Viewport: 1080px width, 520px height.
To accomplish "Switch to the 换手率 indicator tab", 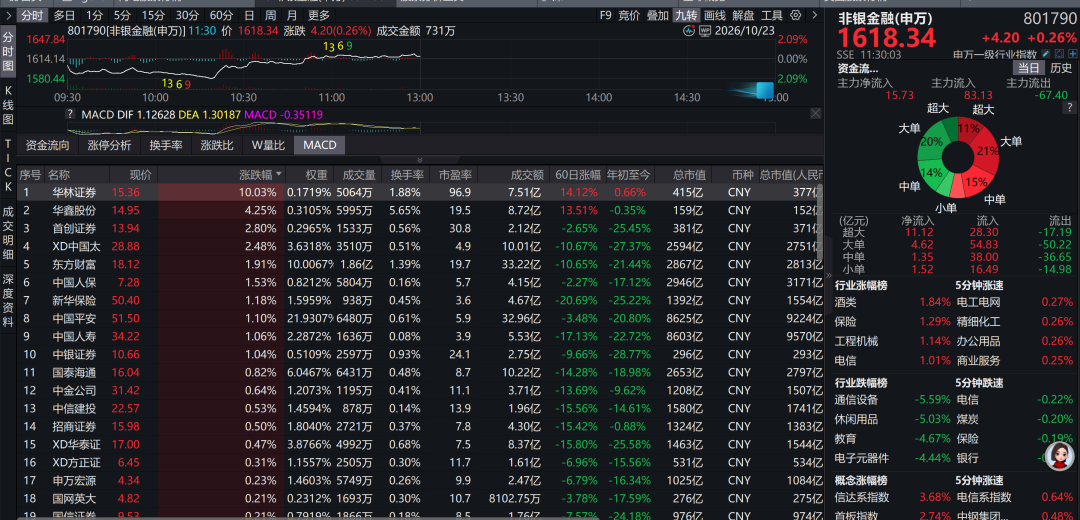I will click(166, 145).
